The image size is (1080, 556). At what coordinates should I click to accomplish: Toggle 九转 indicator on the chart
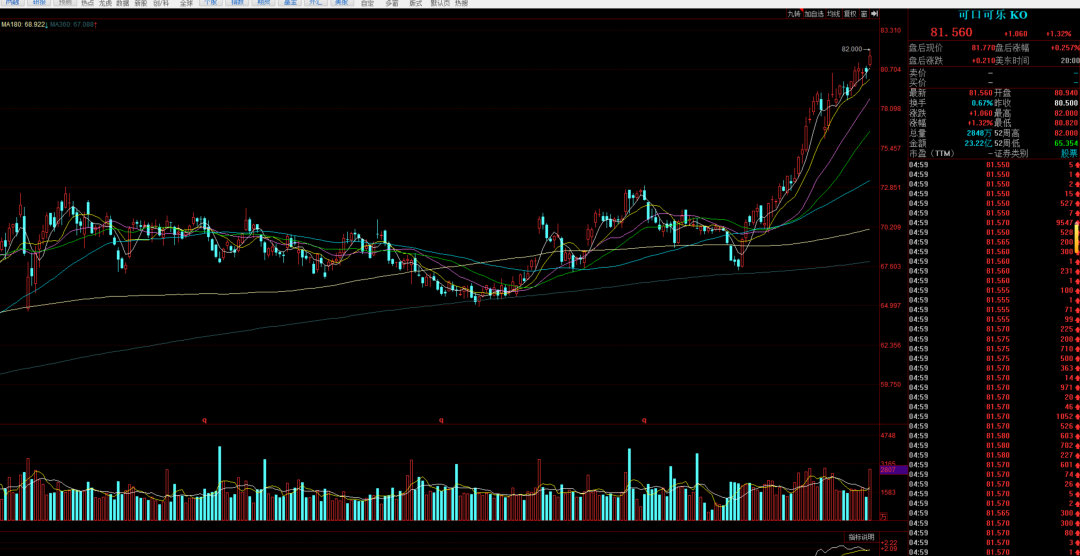click(x=795, y=14)
